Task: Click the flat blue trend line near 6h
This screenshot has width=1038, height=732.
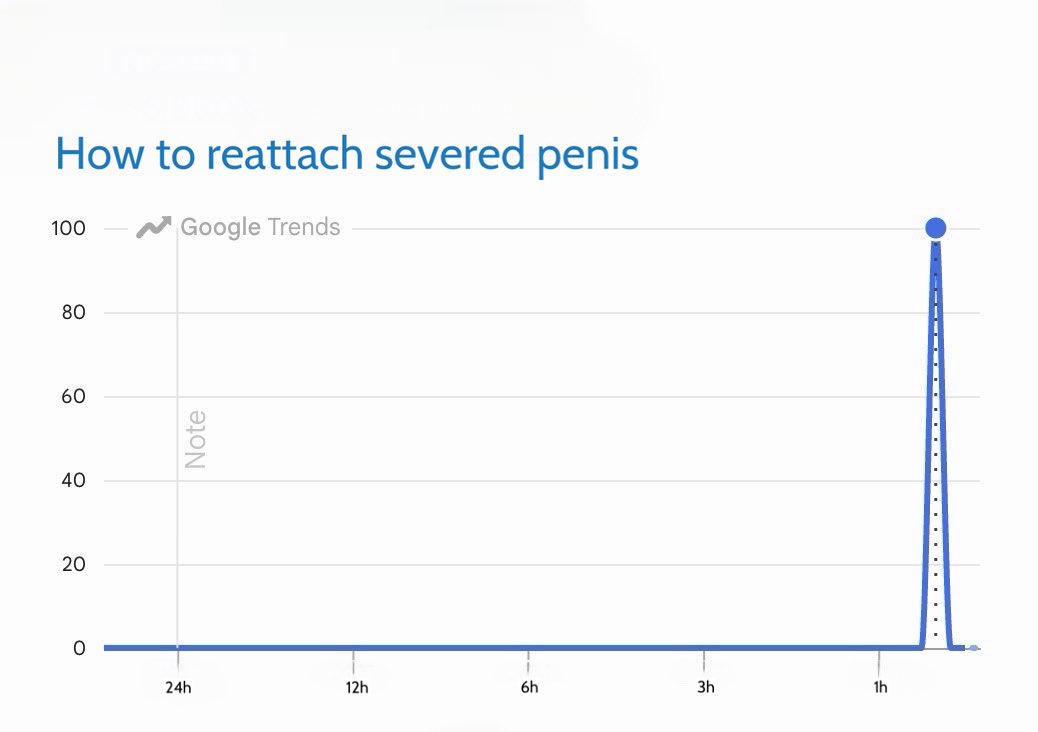Action: click(x=529, y=648)
